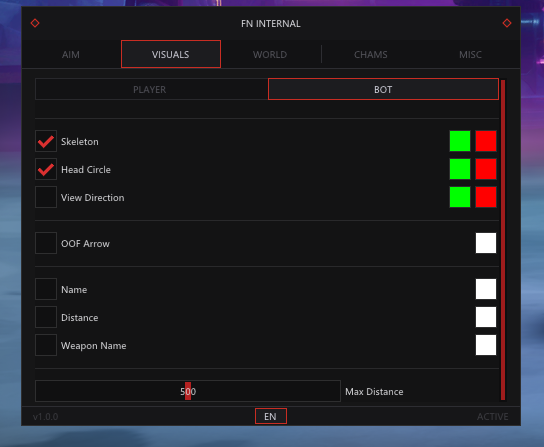
Task: Open the green Skeleton color swatch
Action: 460,141
